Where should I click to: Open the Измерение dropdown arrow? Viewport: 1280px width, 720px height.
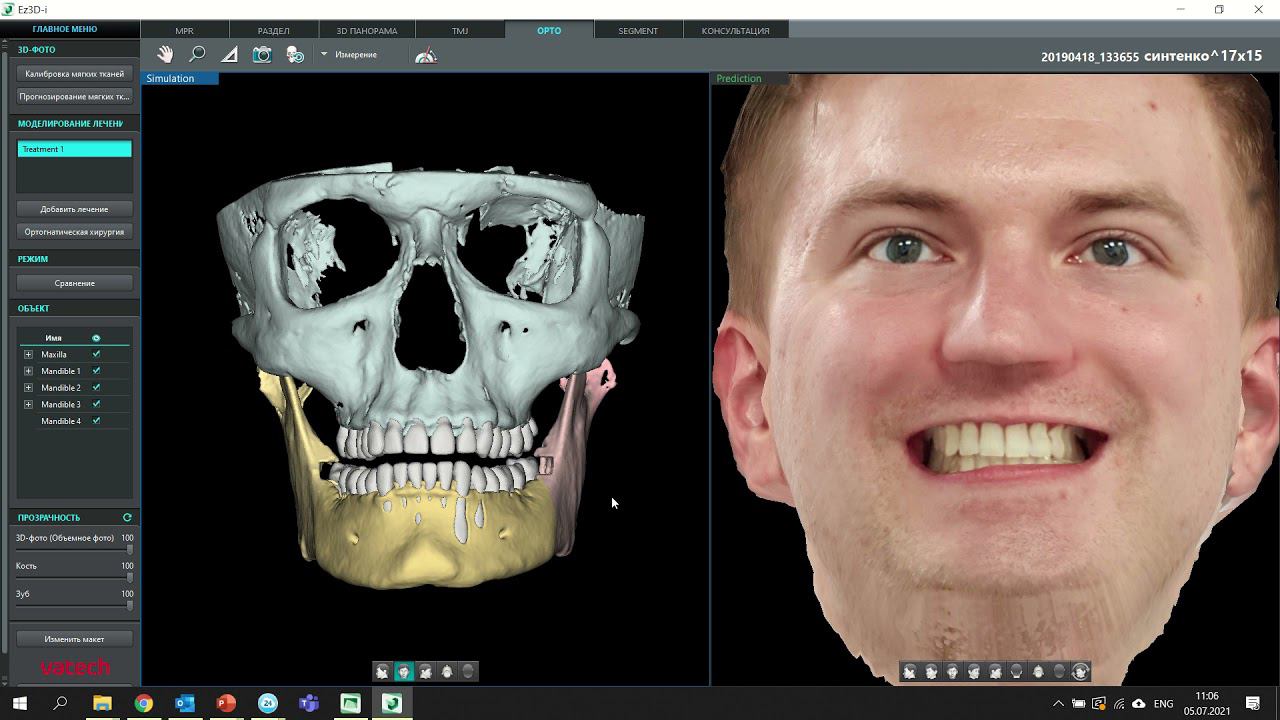[x=324, y=54]
